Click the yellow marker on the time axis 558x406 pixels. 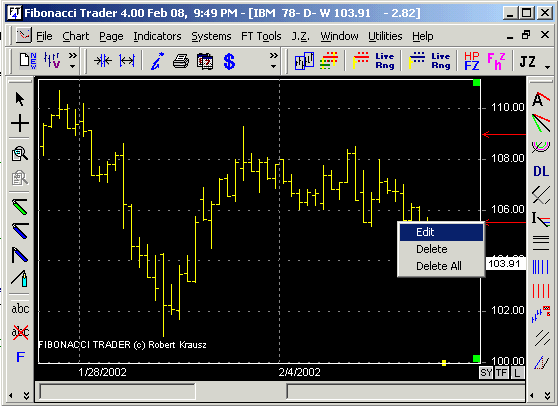click(x=444, y=363)
